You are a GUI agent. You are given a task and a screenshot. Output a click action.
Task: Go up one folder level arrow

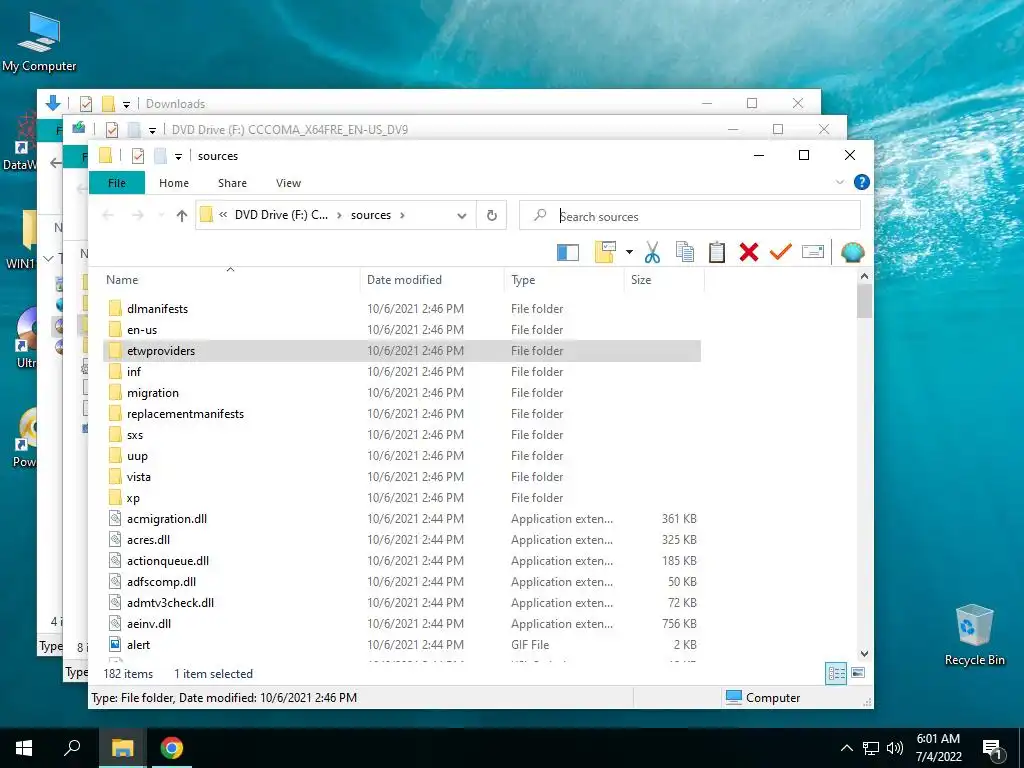182,216
